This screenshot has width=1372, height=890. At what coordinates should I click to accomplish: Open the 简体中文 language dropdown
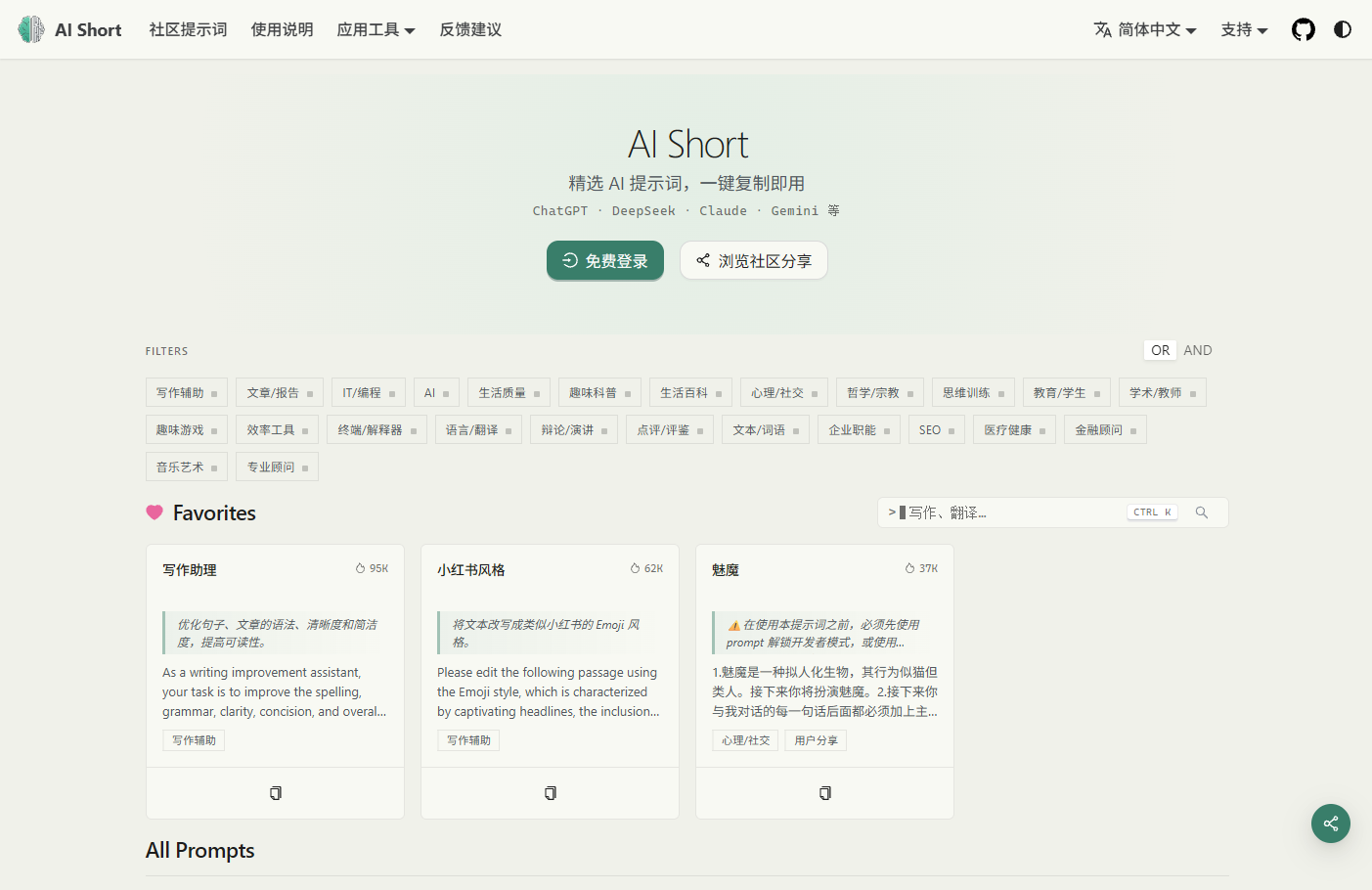pos(1145,29)
